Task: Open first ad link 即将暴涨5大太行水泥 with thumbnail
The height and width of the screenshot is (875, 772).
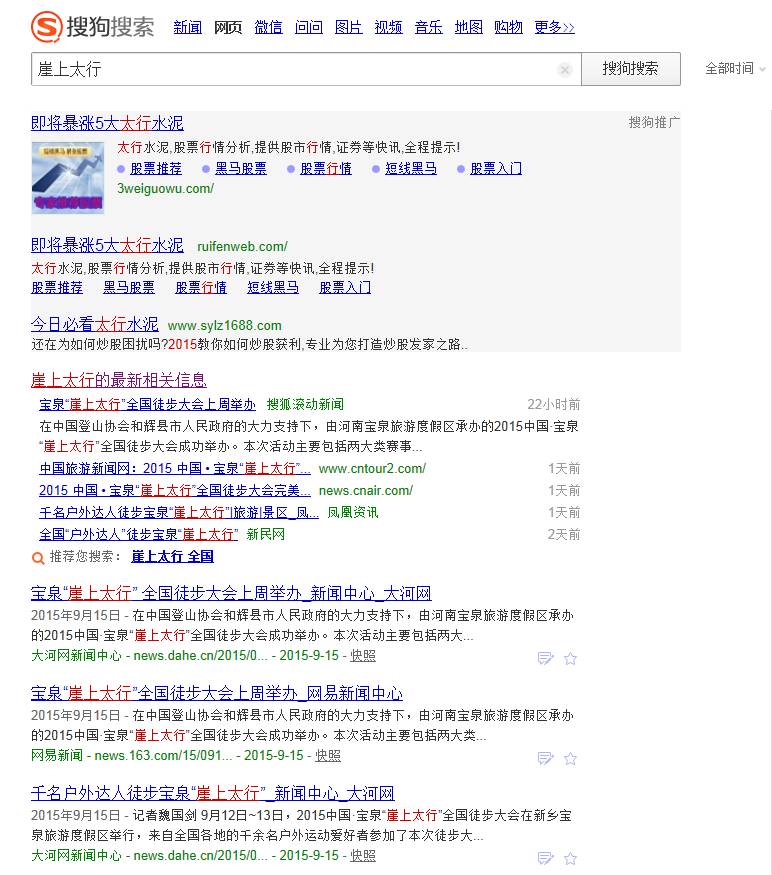Action: (x=107, y=123)
